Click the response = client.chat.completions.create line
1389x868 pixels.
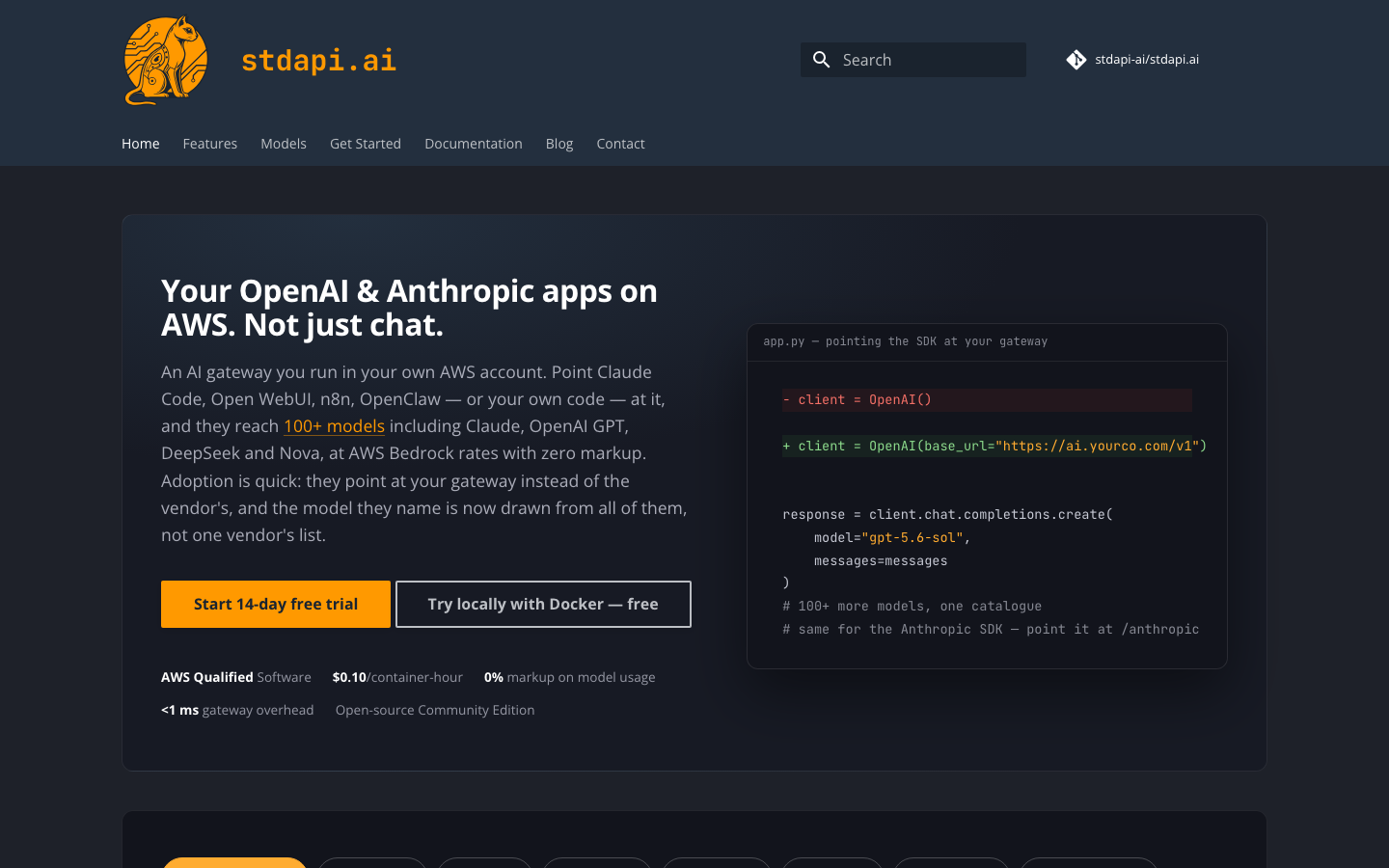947,515
